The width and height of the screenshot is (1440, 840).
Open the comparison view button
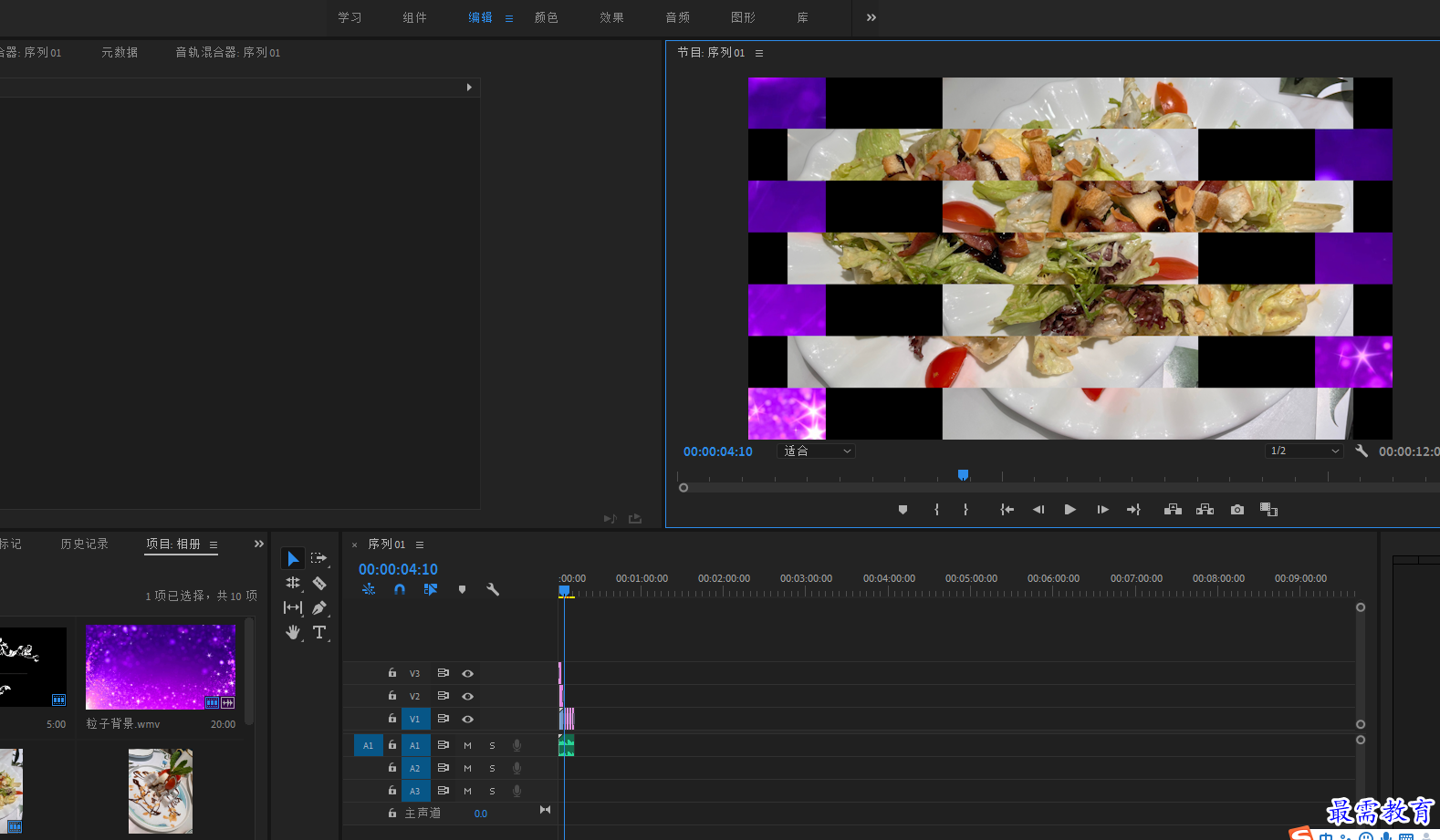click(1268, 510)
